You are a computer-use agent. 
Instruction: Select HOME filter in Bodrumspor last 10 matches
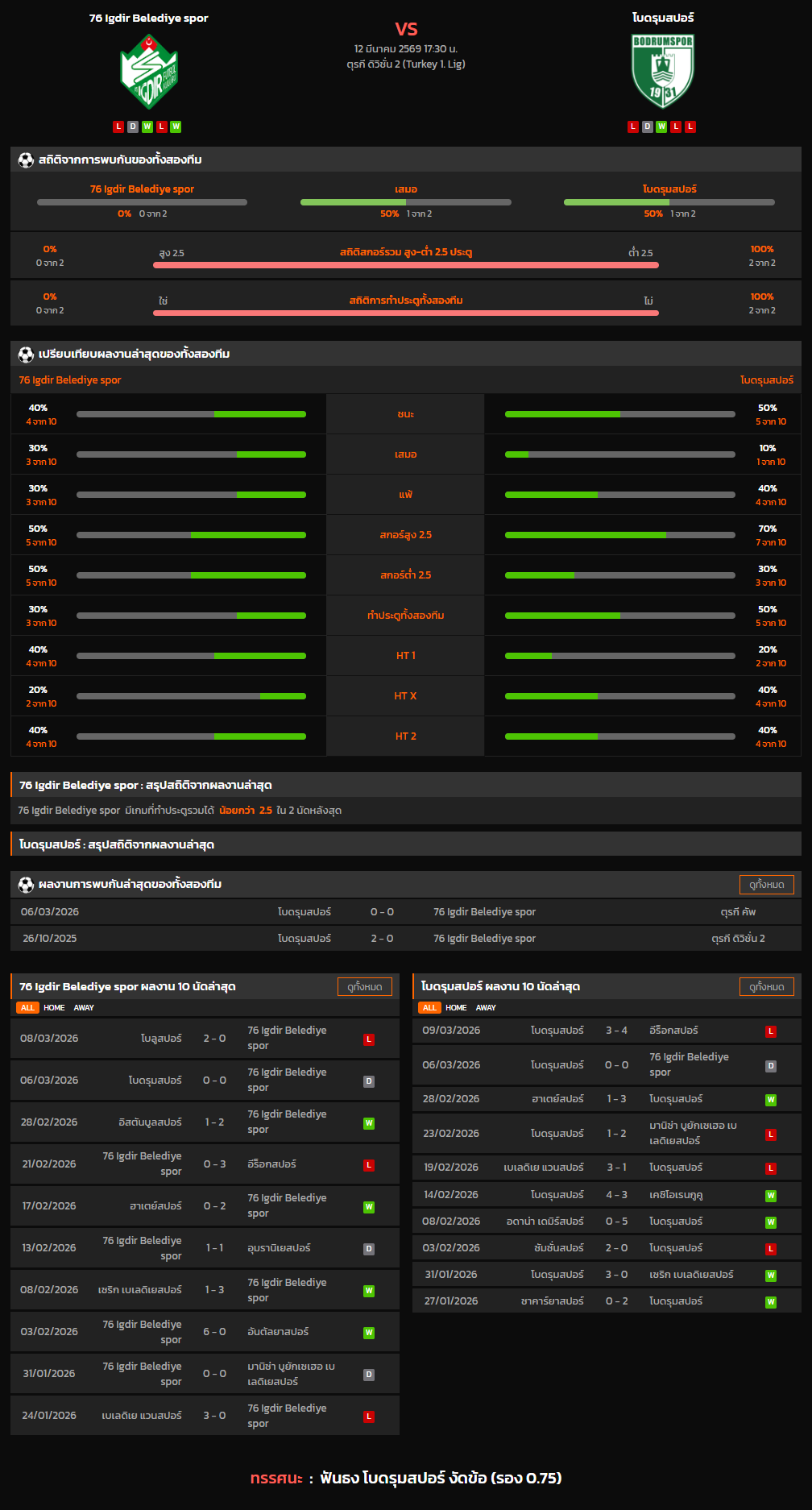coord(456,1008)
